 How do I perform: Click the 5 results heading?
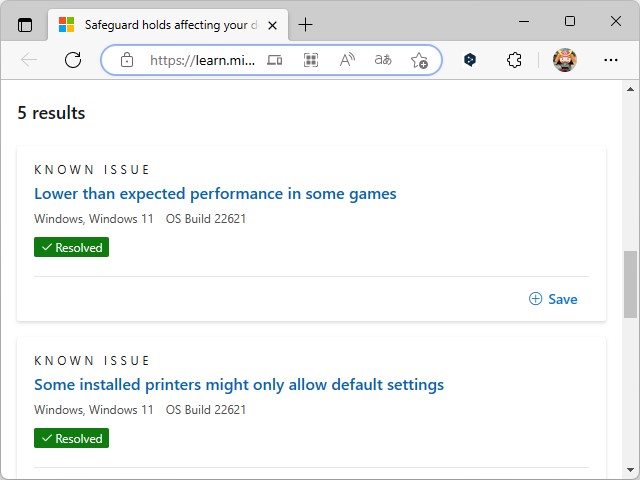coord(51,113)
